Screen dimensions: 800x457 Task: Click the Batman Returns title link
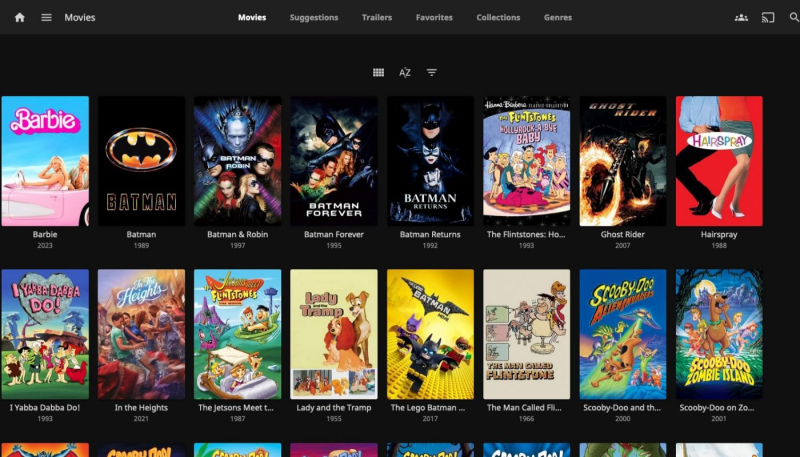click(429, 235)
